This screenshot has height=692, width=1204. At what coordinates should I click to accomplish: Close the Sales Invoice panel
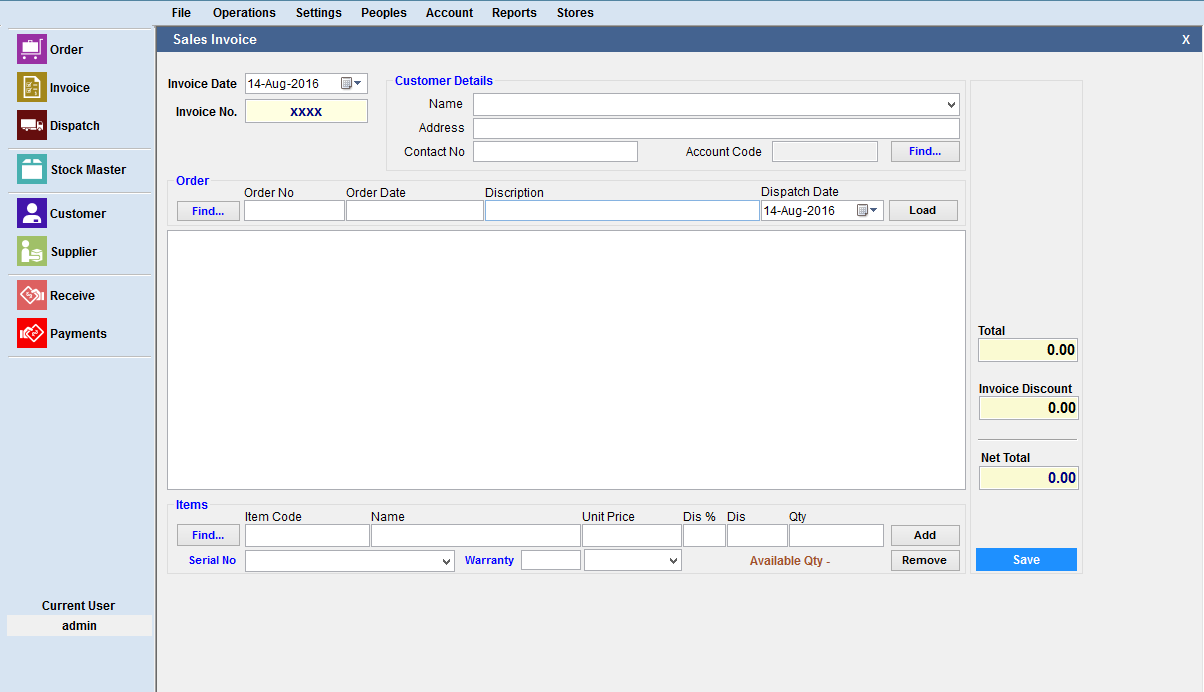pos(1185,40)
